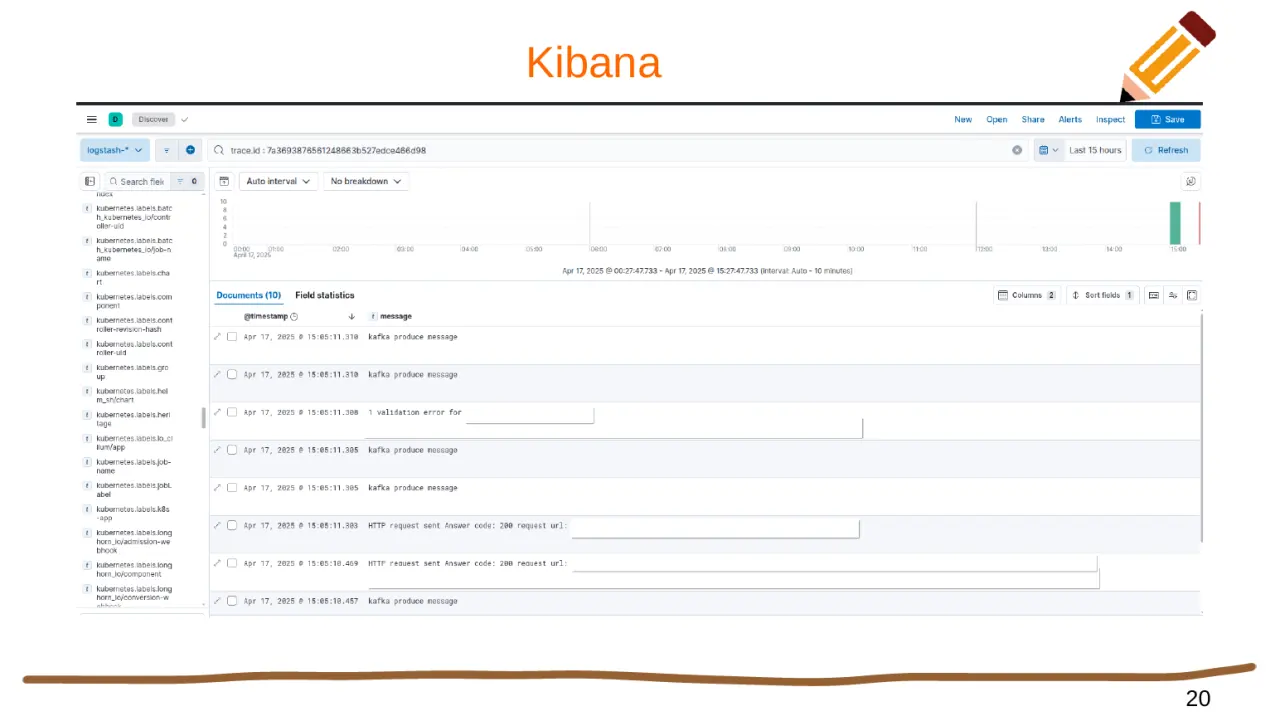The image size is (1280, 721).
Task: Click the green histogram bar near 15:00
Action: pos(1175,223)
